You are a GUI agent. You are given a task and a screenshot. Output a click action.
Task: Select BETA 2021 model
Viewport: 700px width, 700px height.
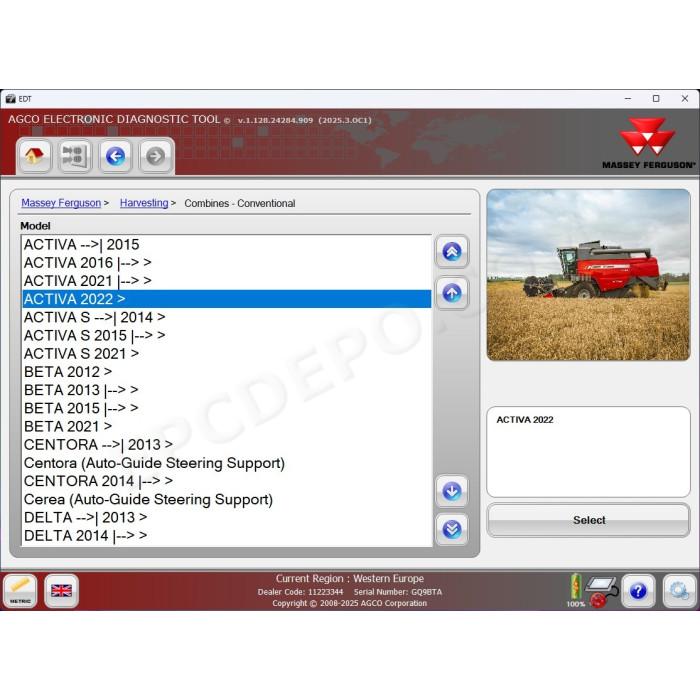click(227, 426)
